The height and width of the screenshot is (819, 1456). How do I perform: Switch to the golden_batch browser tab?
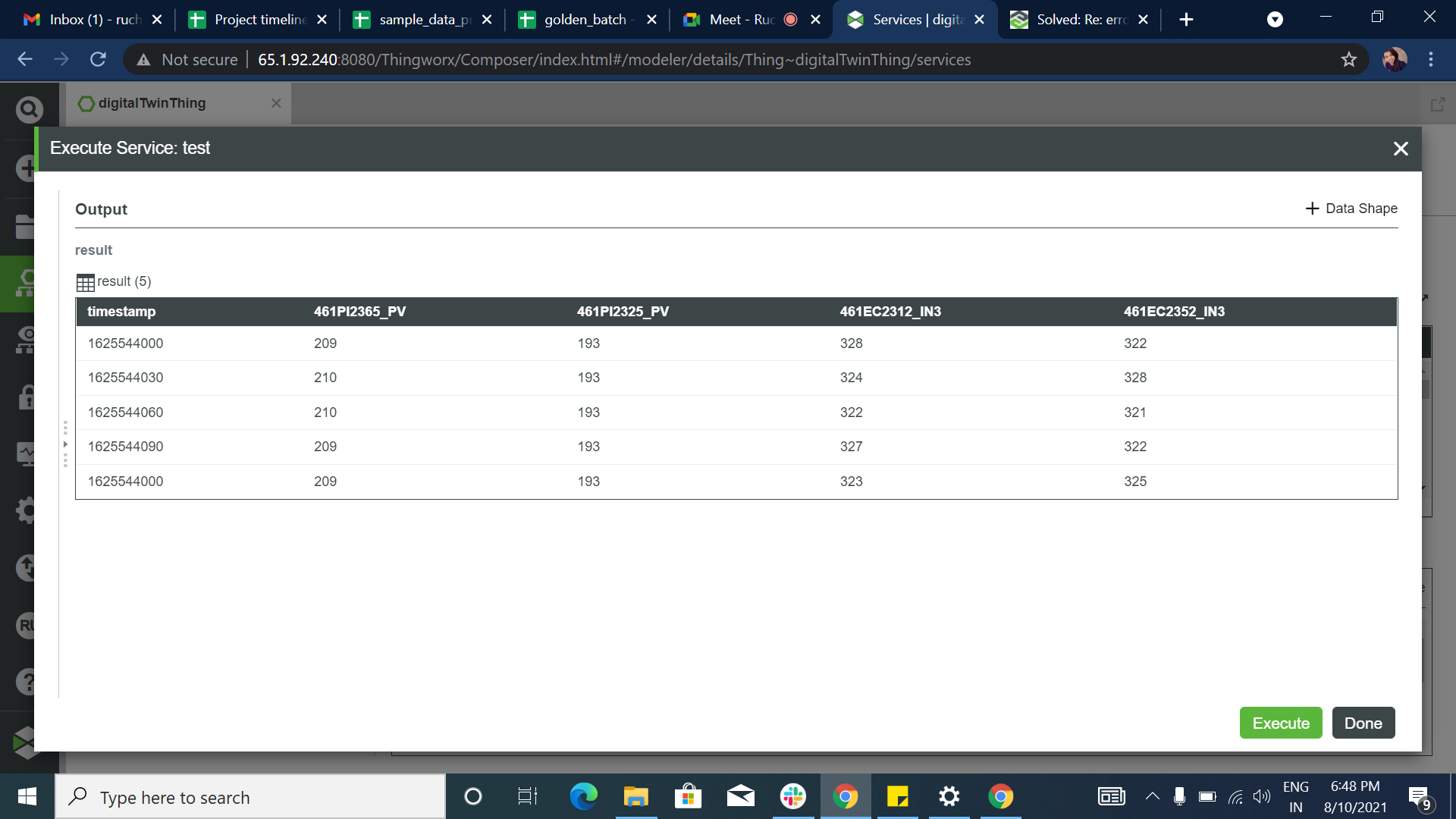(585, 20)
